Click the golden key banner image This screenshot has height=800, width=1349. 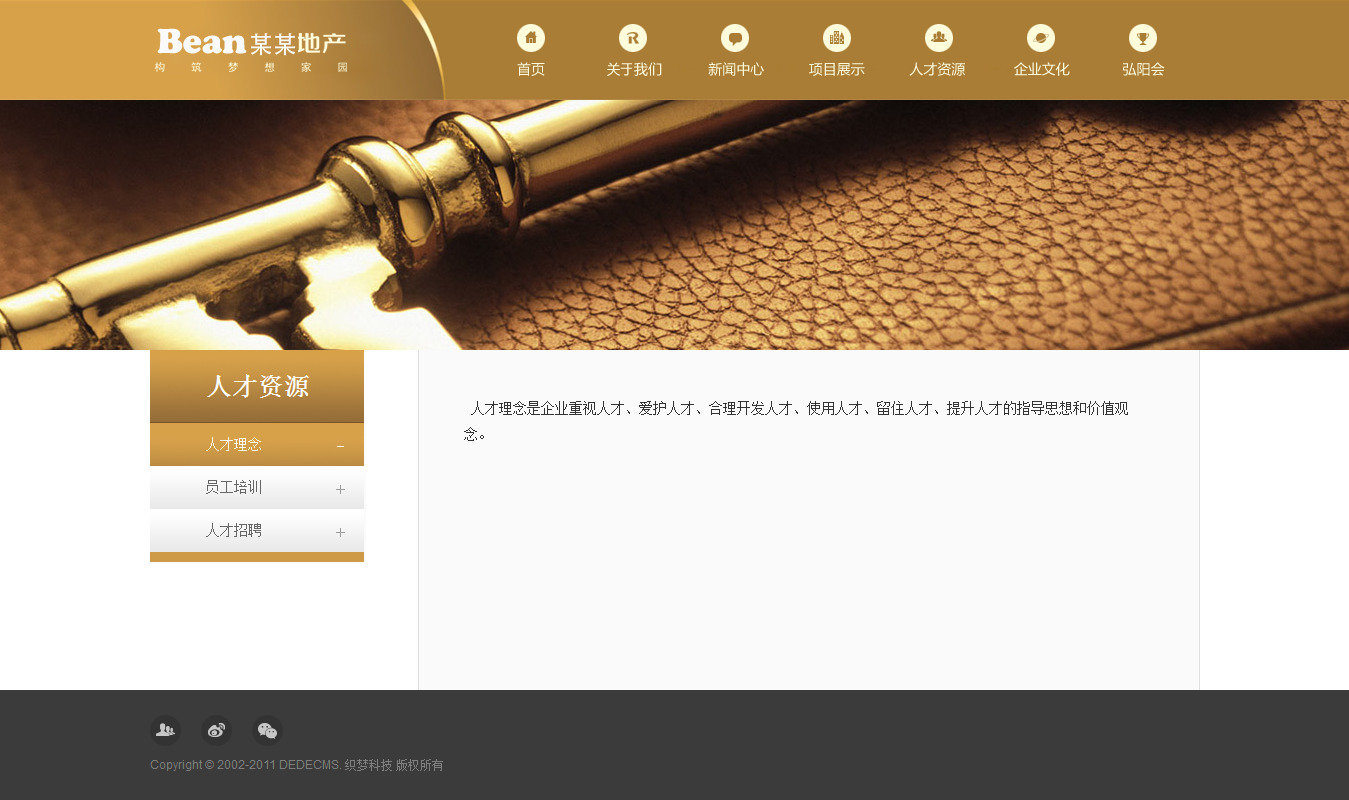(x=674, y=225)
